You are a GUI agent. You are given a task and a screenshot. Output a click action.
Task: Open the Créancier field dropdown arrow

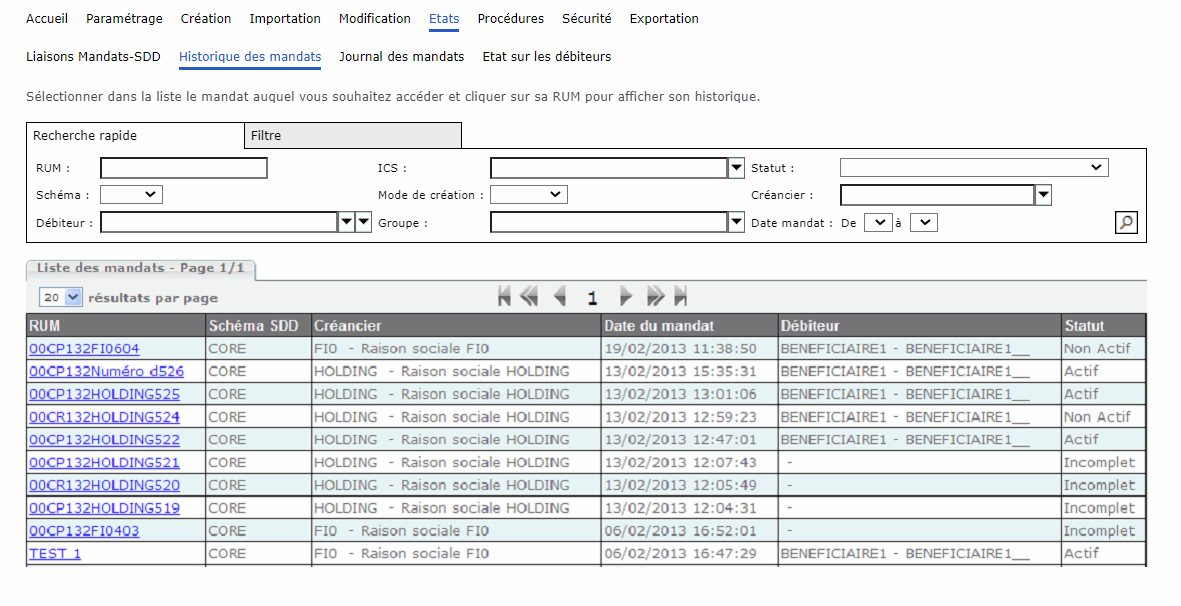tap(1043, 195)
